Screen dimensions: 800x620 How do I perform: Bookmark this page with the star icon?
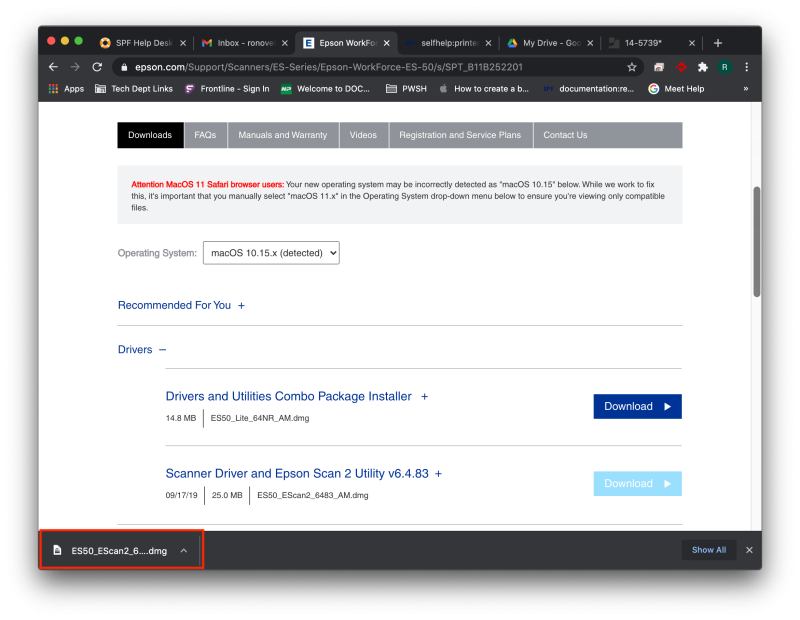click(x=632, y=67)
